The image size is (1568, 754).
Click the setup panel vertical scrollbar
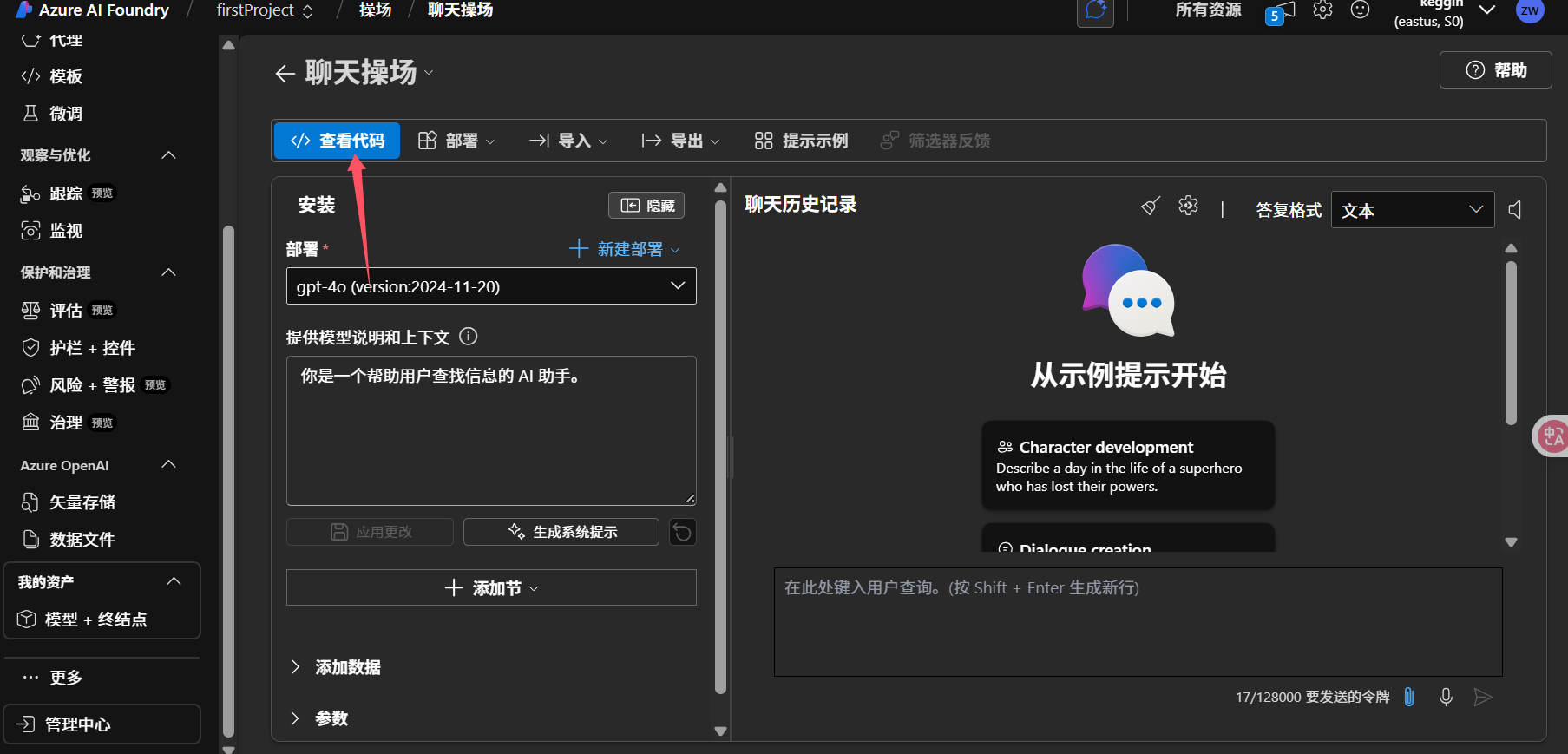(720, 448)
